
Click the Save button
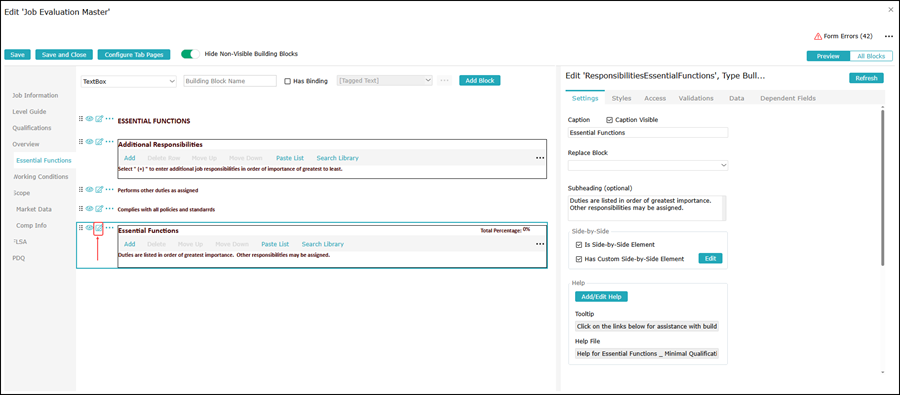point(17,55)
